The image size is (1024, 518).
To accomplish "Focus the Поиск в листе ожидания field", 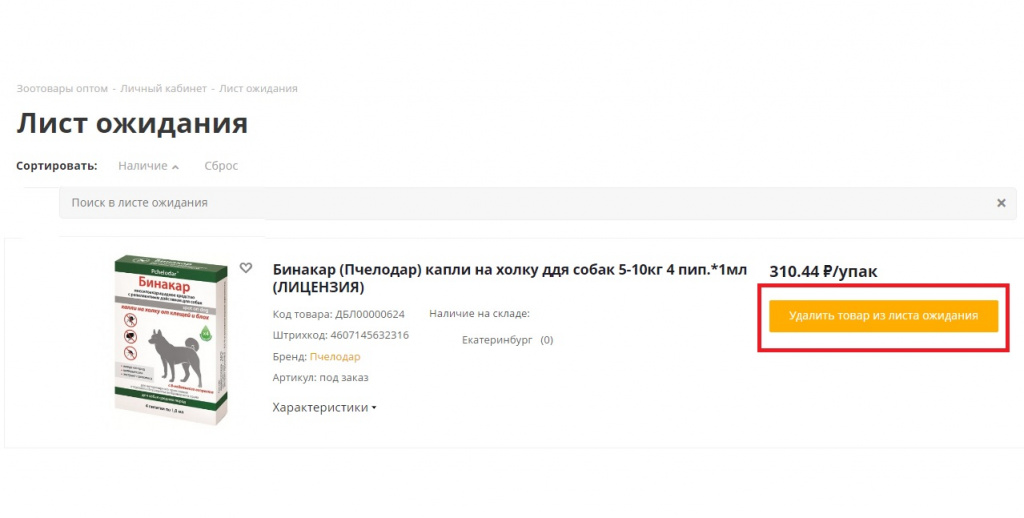I will (537, 203).
